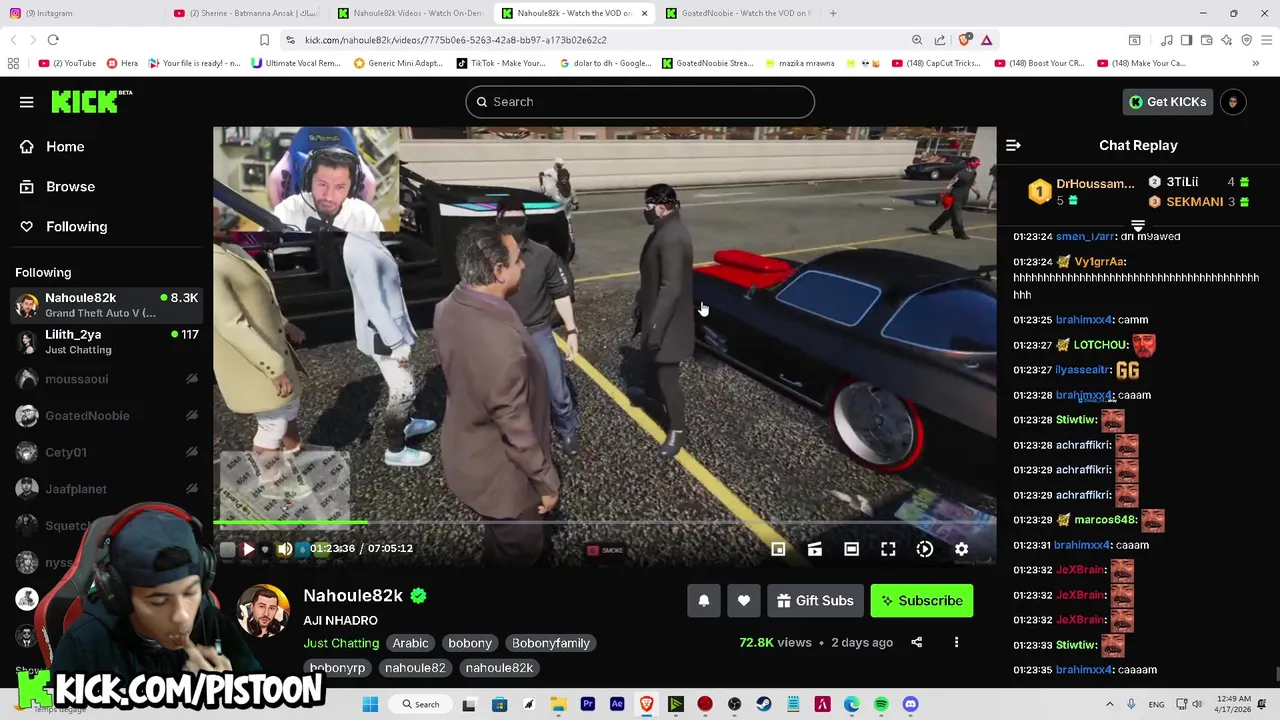Image resolution: width=1280 pixels, height=720 pixels.
Task: Switch to the Sherine YouTube tab
Action: pyautogui.click(x=246, y=13)
